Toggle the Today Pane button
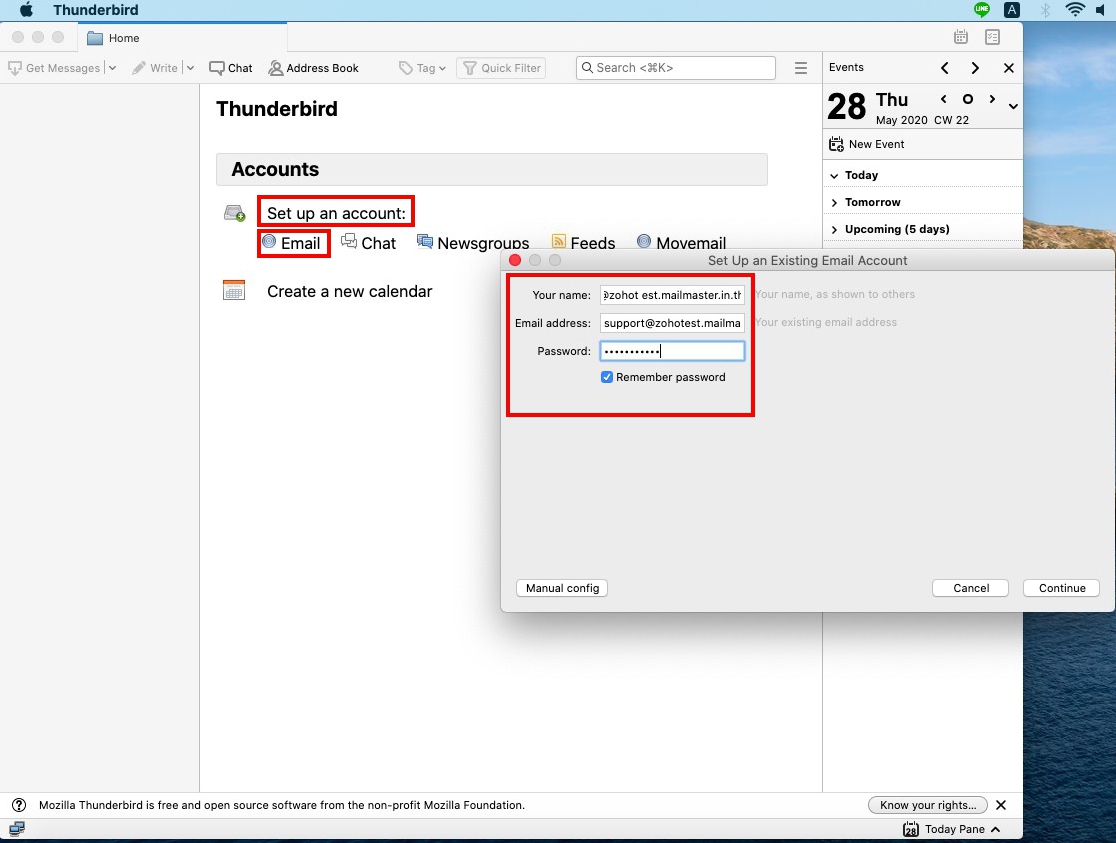 (x=952, y=829)
